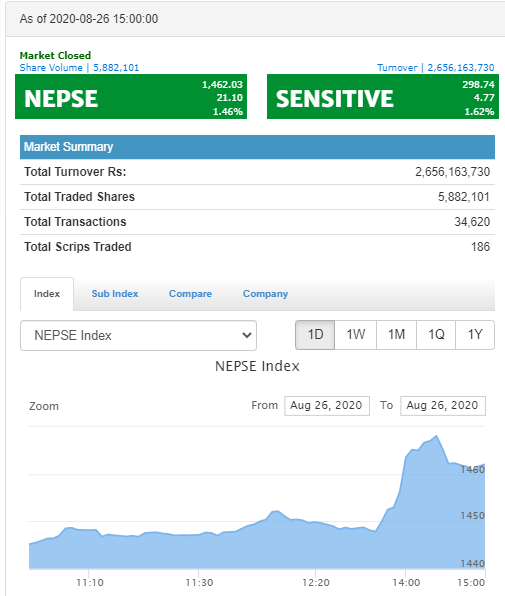
Task: Click the Turnover 2,656,163,730 text at top right
Action: coord(435,68)
